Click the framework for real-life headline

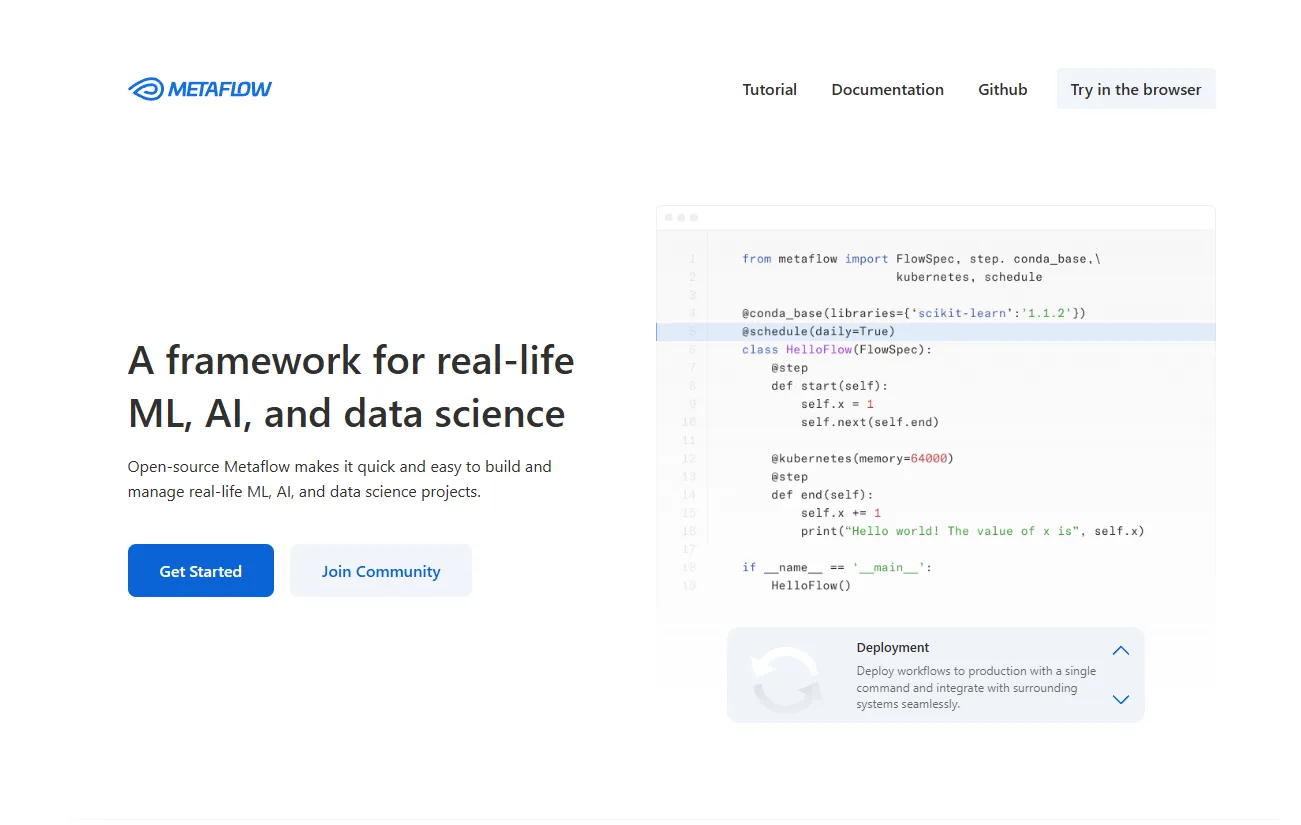click(x=351, y=386)
